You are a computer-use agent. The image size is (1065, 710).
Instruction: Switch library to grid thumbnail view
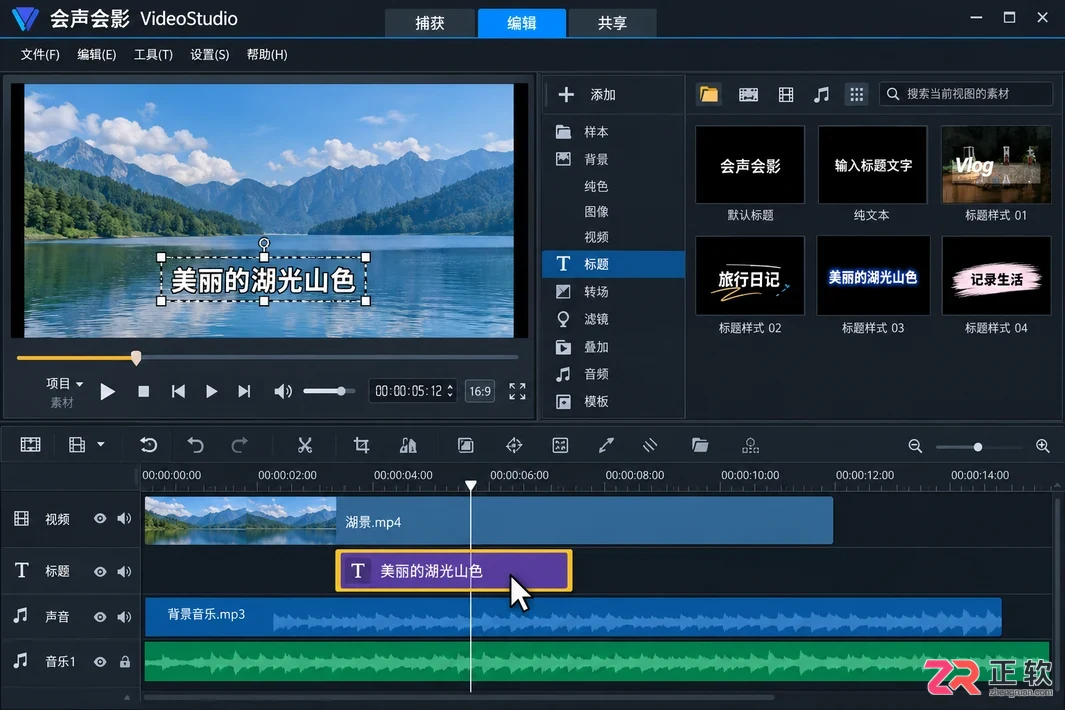click(856, 94)
